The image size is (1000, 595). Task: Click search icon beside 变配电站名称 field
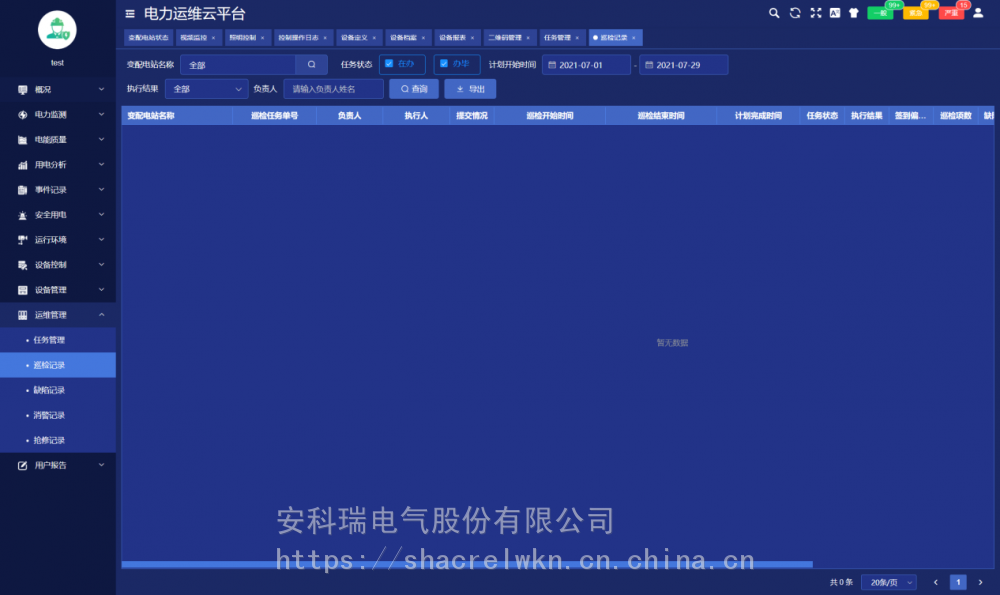coord(311,64)
